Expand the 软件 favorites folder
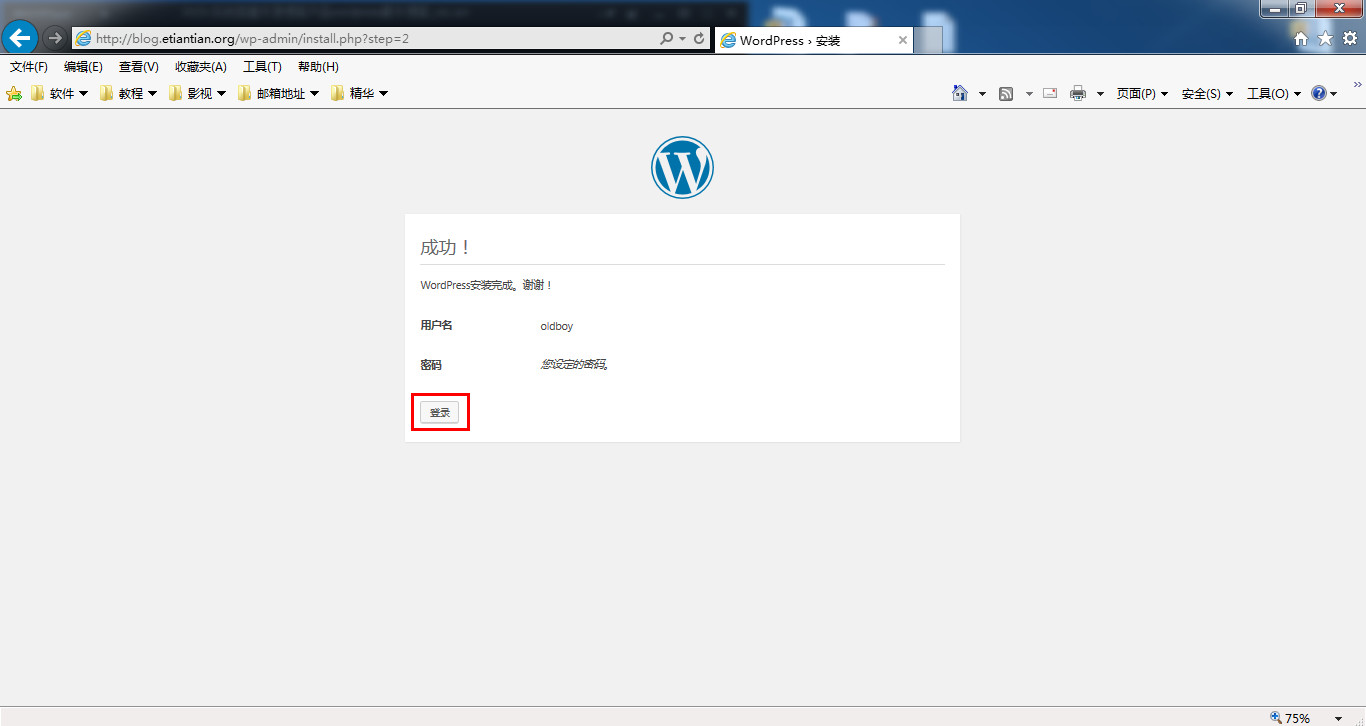 [59, 93]
